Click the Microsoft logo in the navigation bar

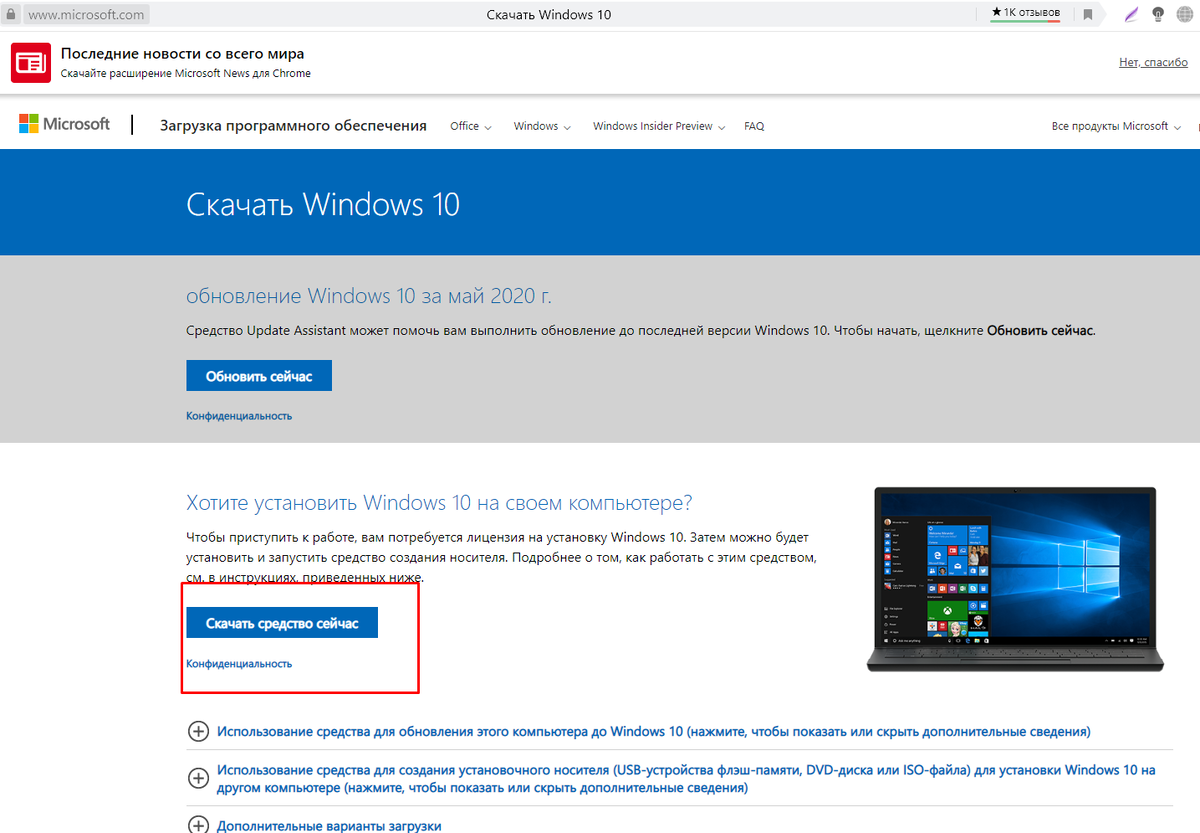coord(64,123)
